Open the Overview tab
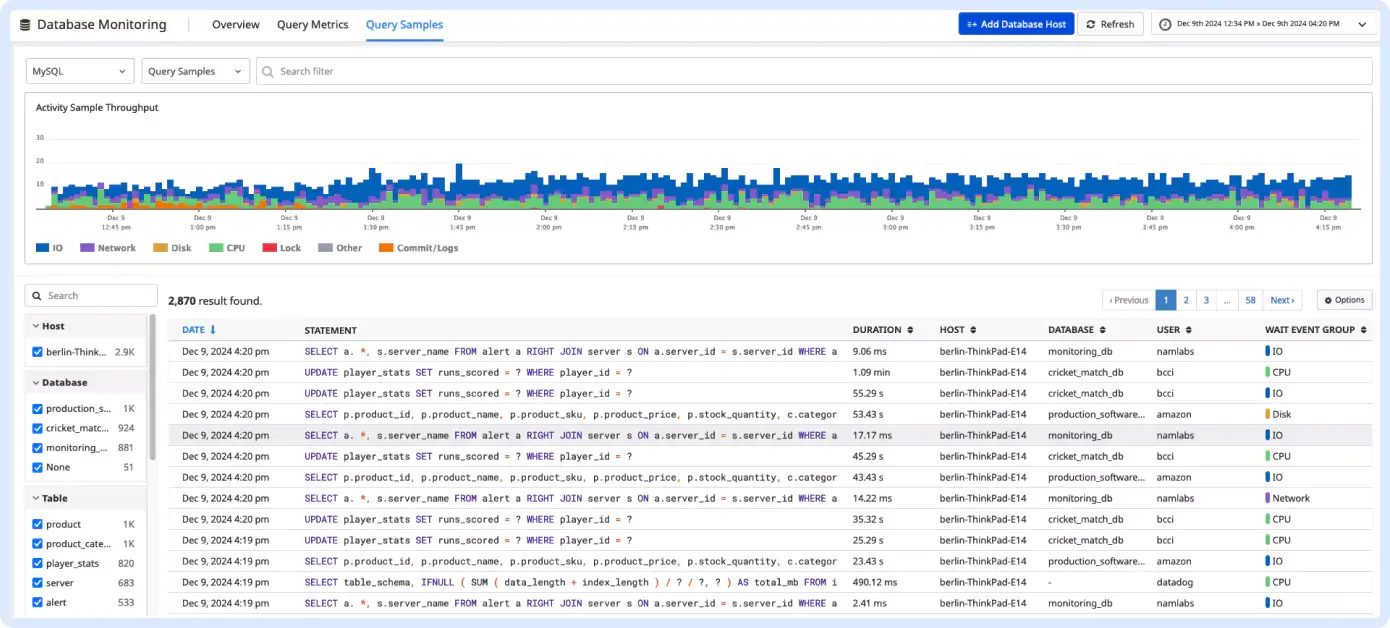The height and width of the screenshot is (628, 1390). pos(235,25)
